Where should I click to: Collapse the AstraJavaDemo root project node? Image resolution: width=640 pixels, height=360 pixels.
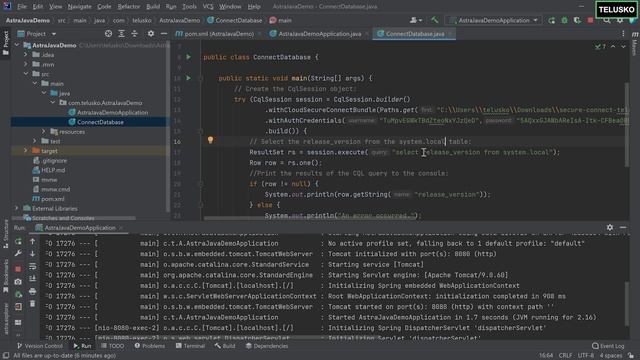17,45
